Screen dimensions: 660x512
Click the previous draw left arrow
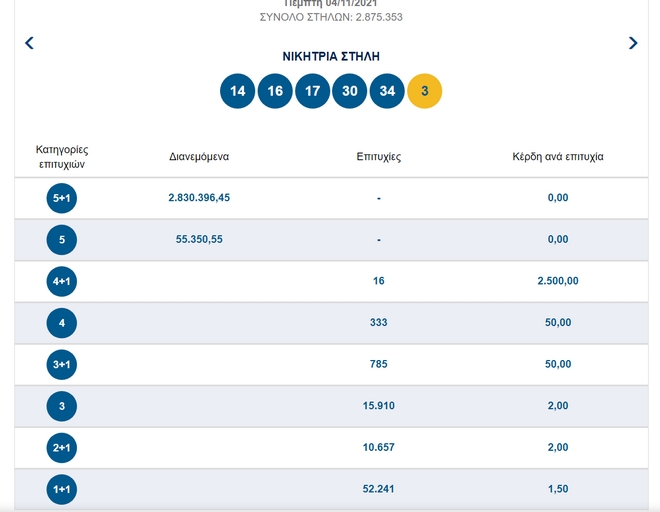(x=29, y=43)
